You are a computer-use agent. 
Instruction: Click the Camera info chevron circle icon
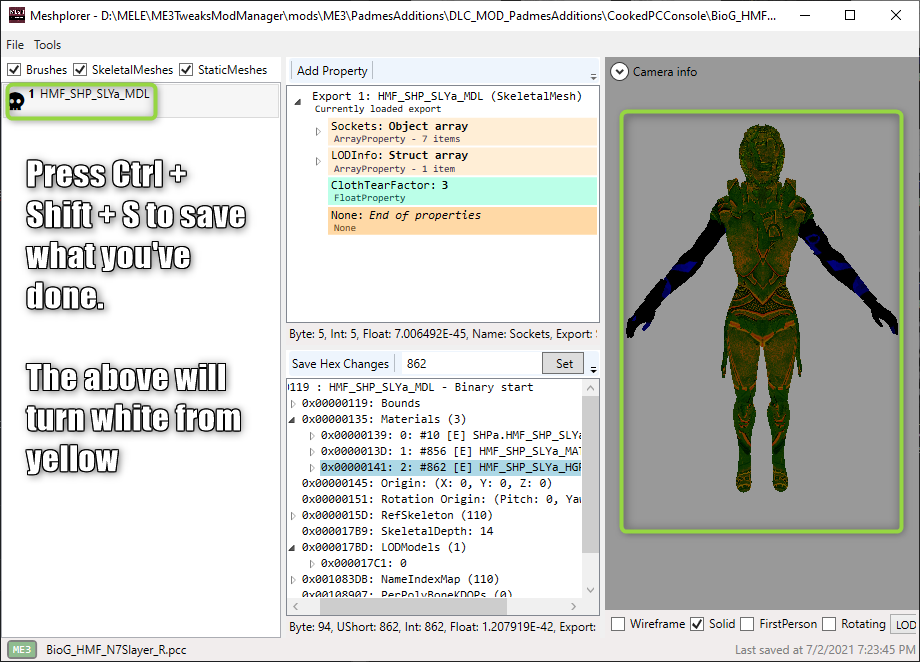click(619, 72)
